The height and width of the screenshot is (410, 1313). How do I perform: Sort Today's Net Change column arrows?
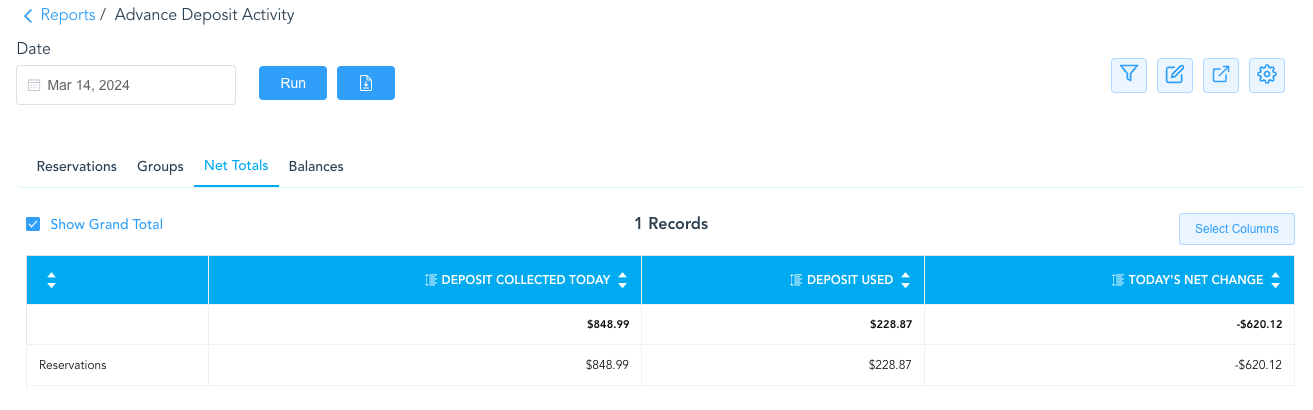click(x=1275, y=280)
